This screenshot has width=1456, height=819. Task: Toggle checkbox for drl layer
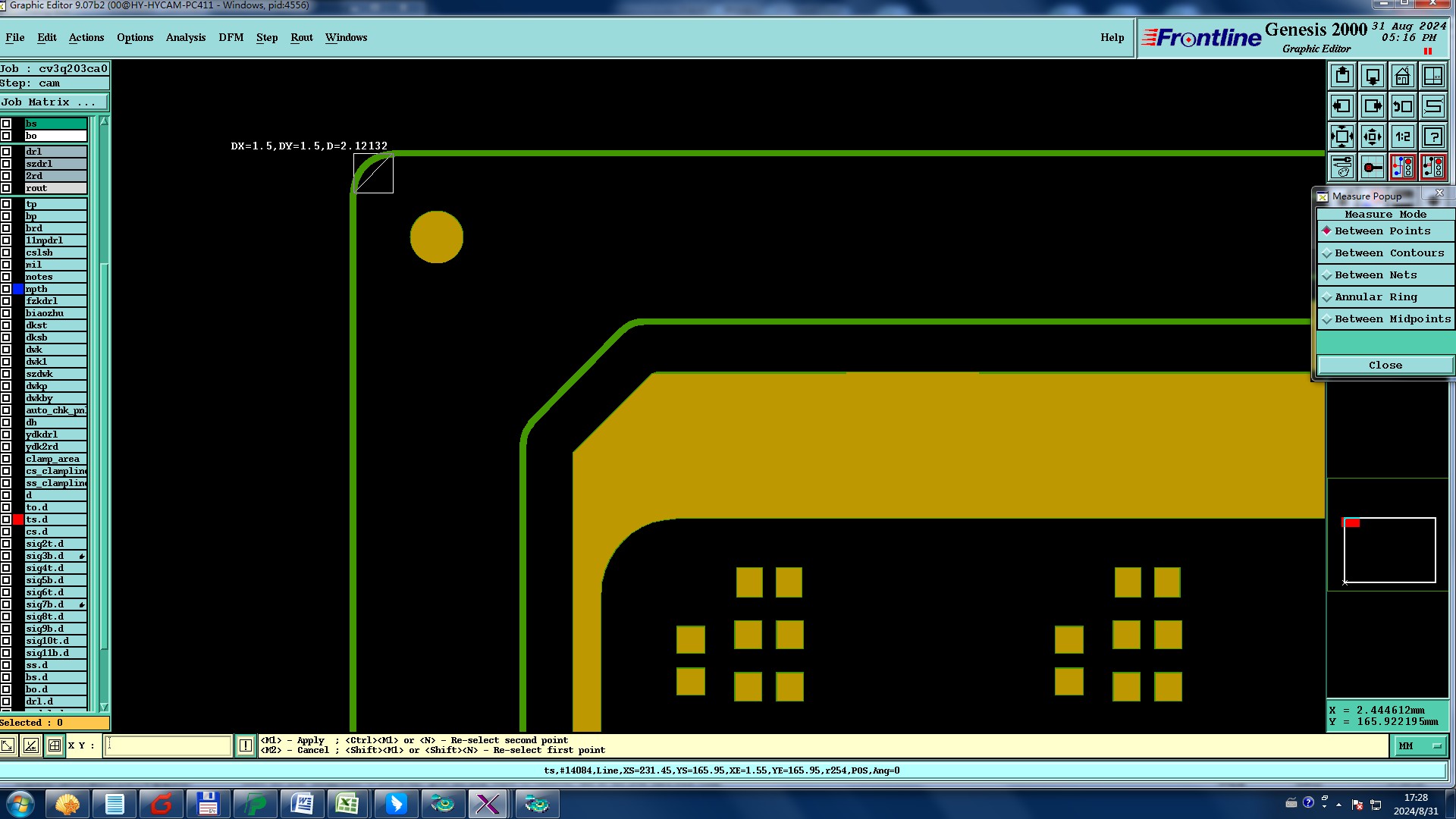(x=6, y=152)
